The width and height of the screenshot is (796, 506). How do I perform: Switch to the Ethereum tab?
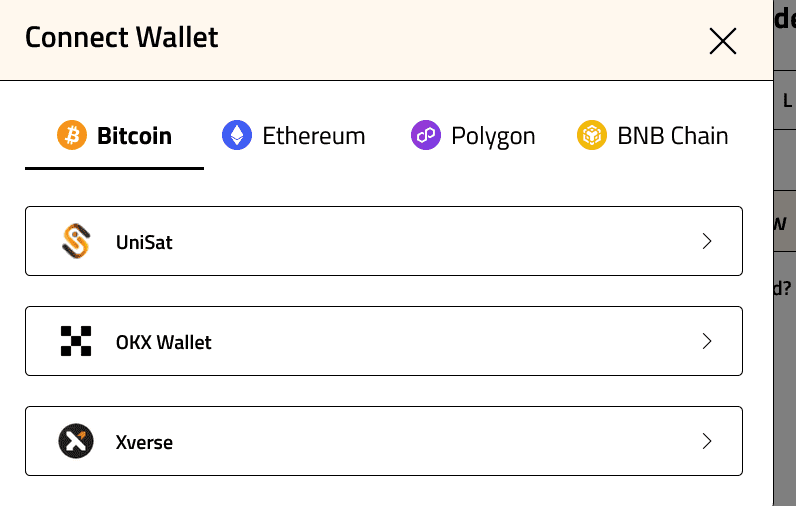pos(313,136)
